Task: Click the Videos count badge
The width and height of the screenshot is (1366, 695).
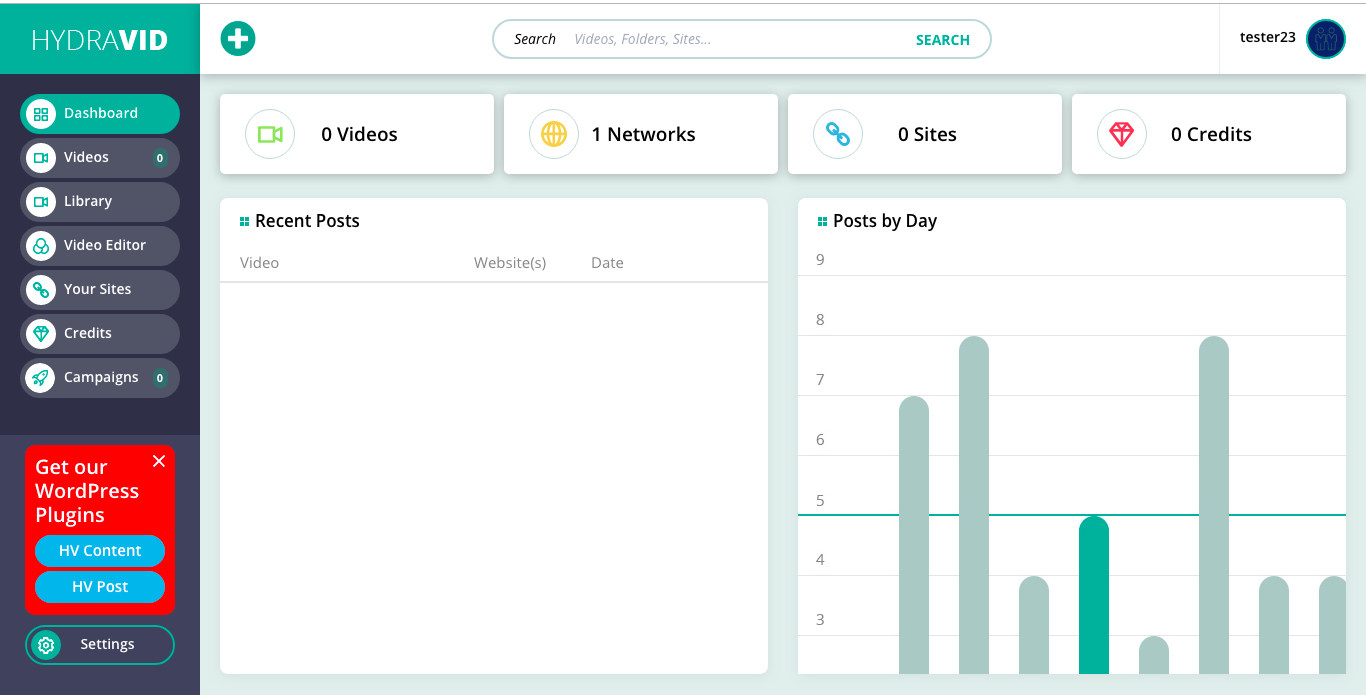Action: [x=159, y=158]
